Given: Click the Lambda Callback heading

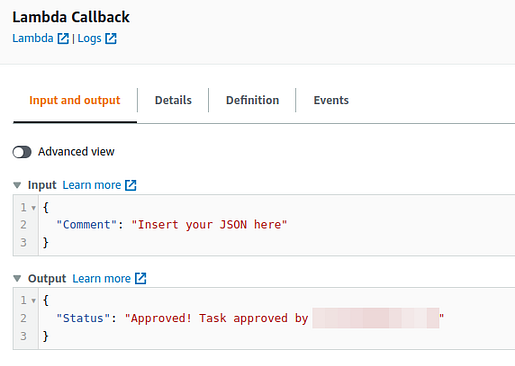Looking at the screenshot, I should pos(71,17).
